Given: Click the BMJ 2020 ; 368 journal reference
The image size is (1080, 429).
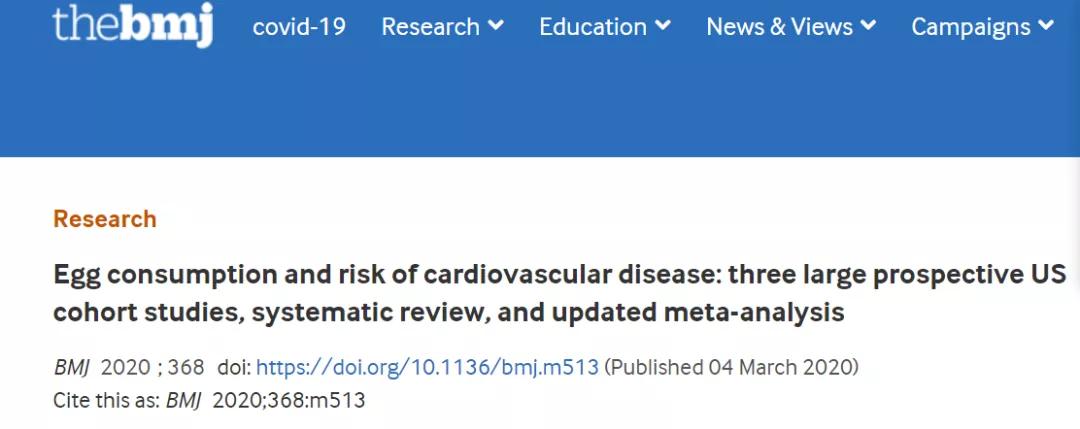Looking at the screenshot, I should tap(129, 367).
